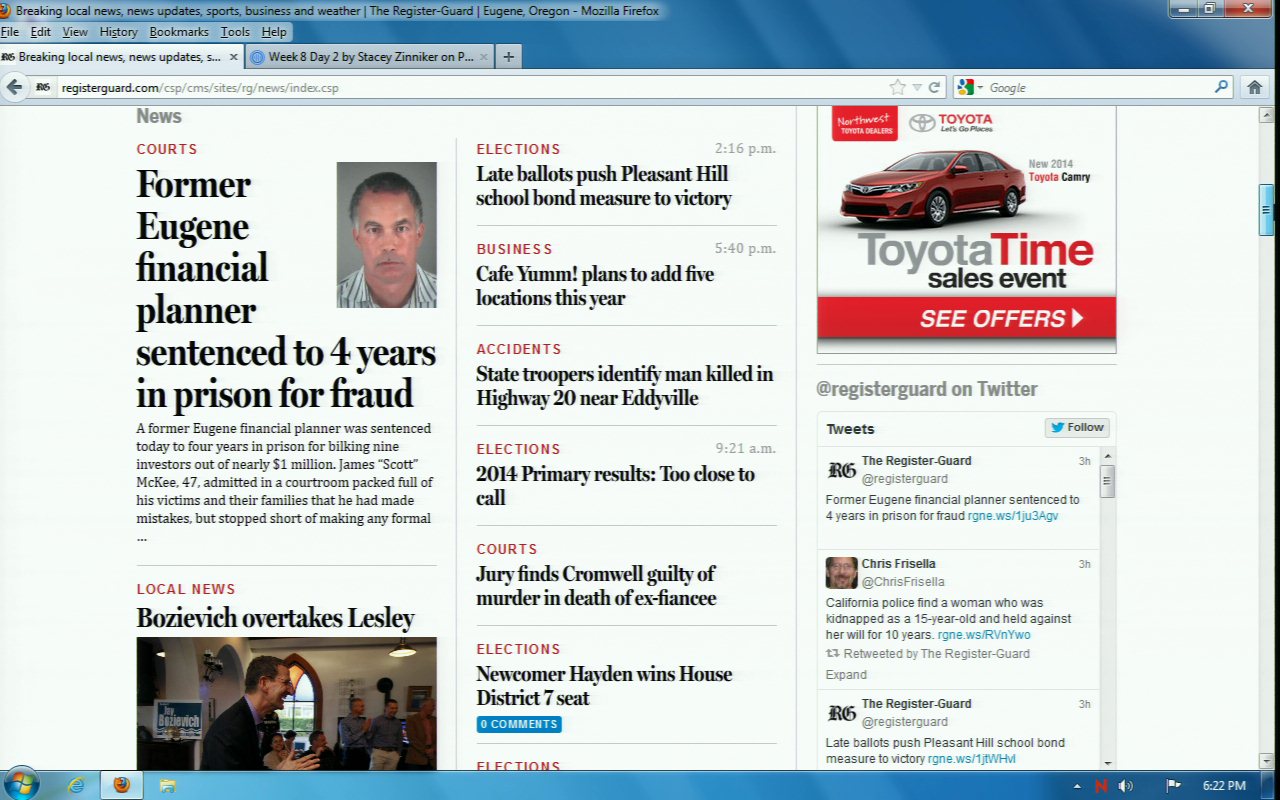Viewport: 1280px width, 800px height.
Task: Click the financial planner mugshot photo
Action: coord(386,235)
